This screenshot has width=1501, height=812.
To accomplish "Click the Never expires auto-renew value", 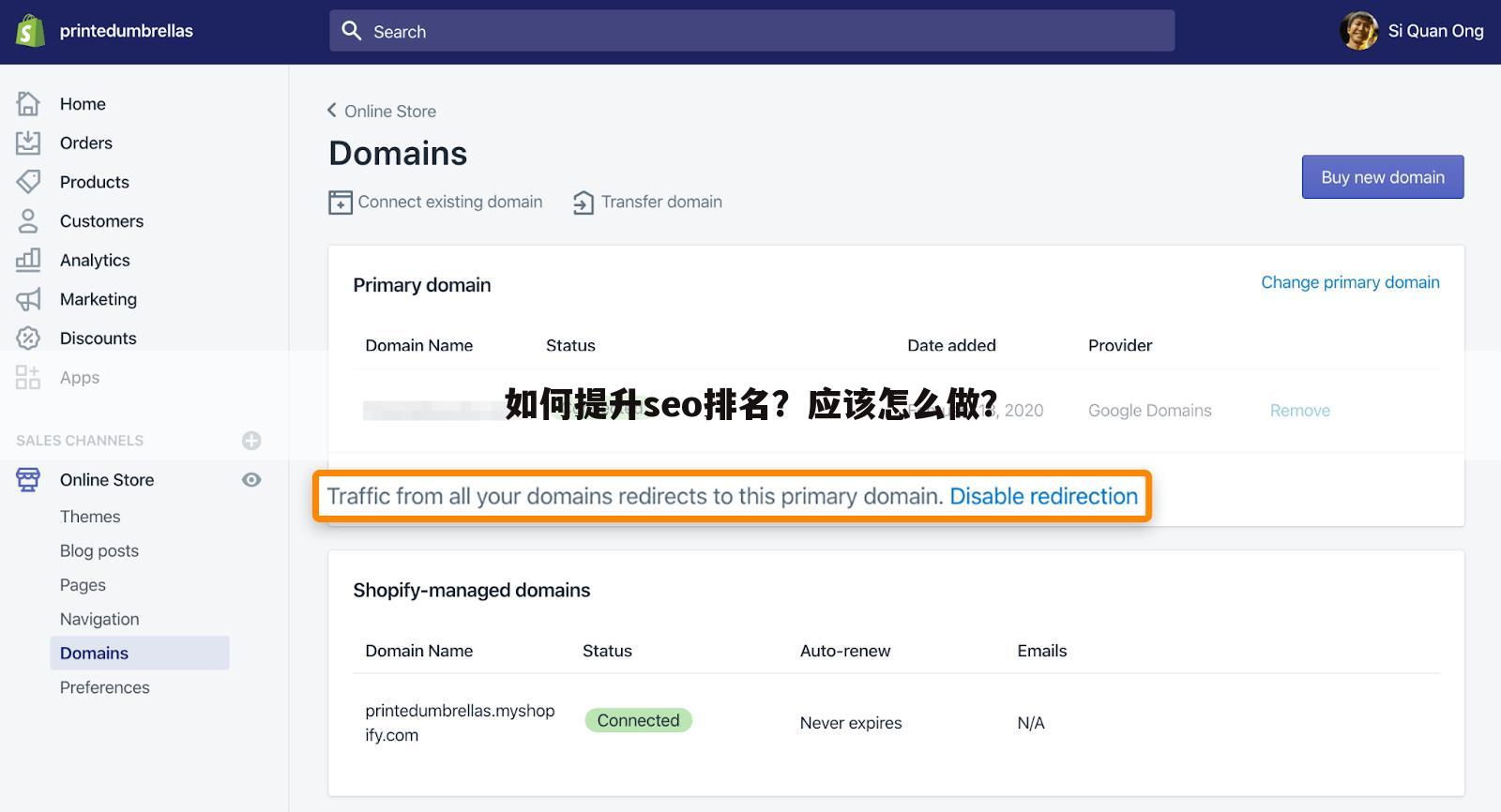I will point(851,723).
